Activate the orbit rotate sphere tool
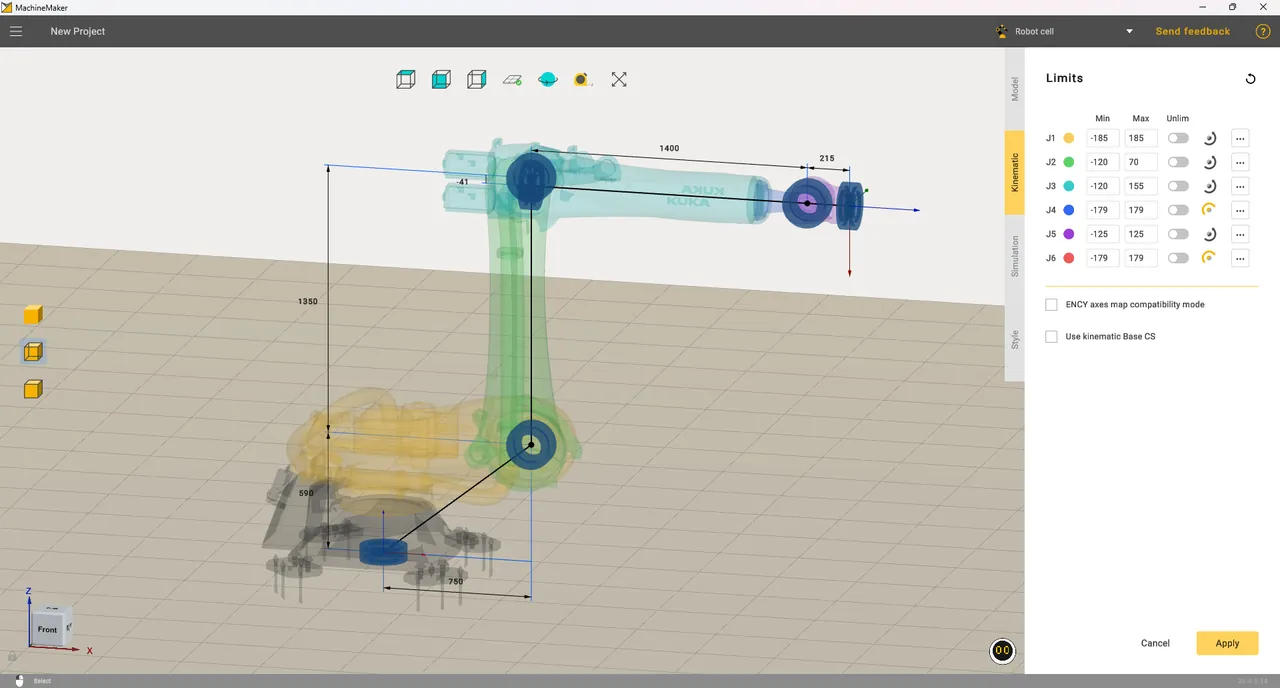The height and width of the screenshot is (688, 1280). click(x=547, y=79)
